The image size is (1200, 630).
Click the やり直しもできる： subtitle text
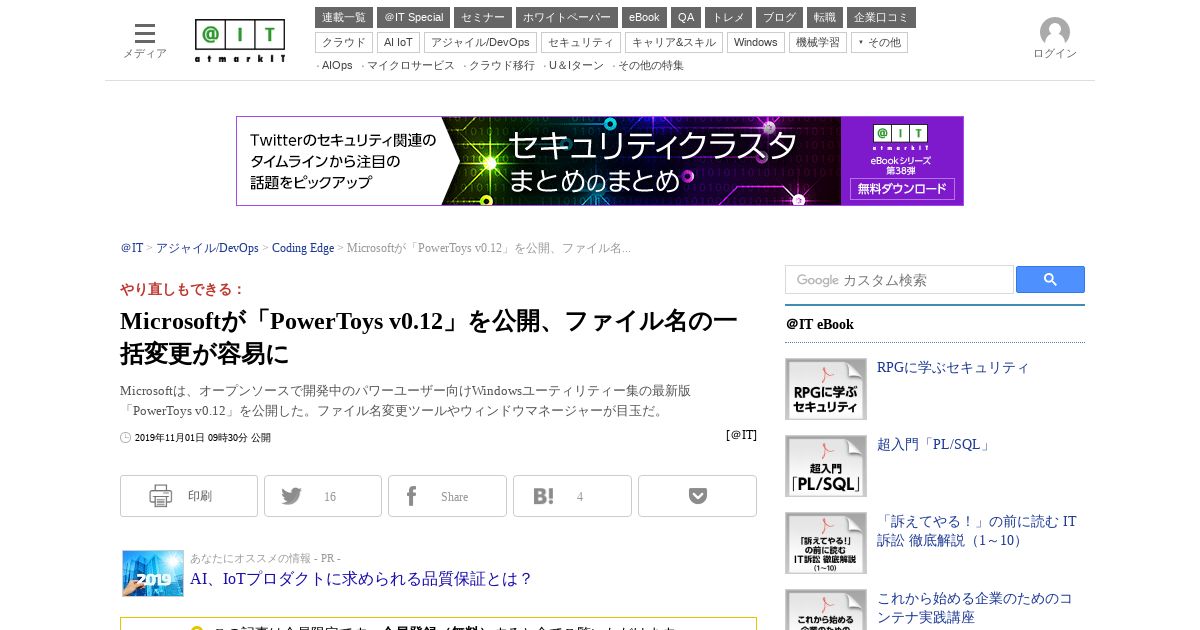click(x=183, y=289)
